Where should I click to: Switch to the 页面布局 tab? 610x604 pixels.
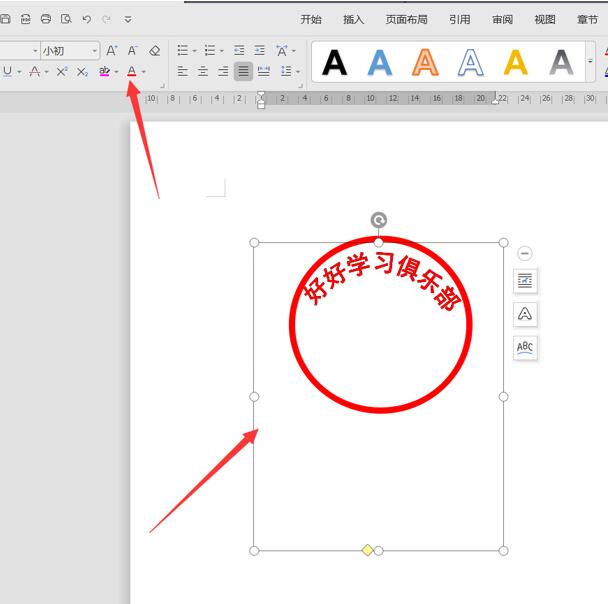[x=407, y=19]
